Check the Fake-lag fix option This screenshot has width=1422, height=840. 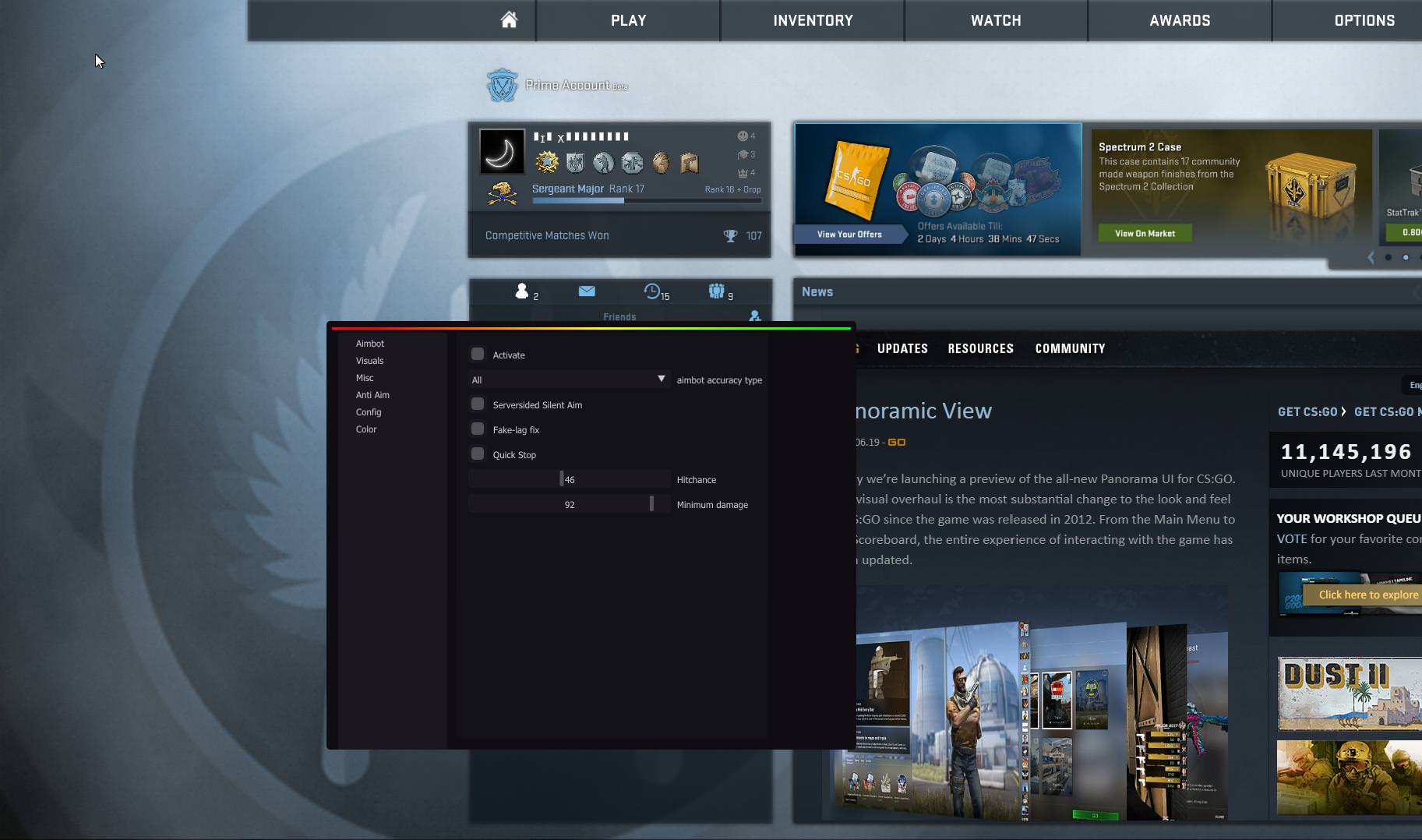pyautogui.click(x=478, y=429)
